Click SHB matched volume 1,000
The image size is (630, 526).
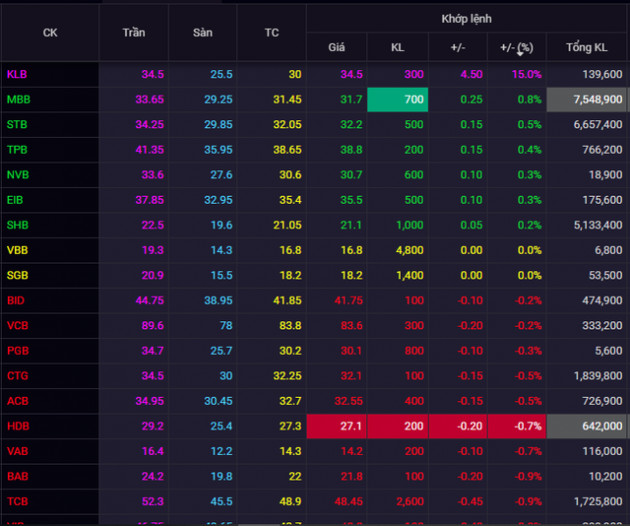coord(409,225)
